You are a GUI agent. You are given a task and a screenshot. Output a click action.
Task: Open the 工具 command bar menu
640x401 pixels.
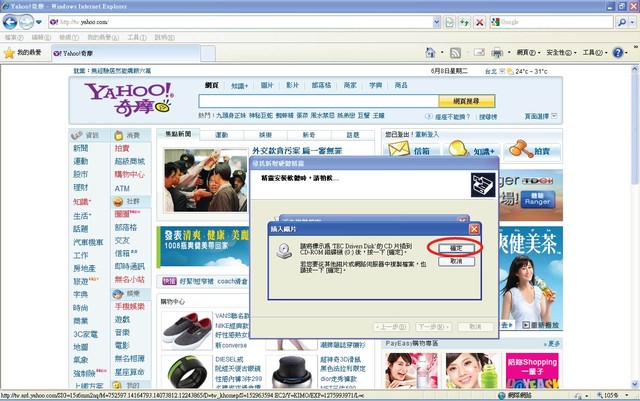point(595,52)
